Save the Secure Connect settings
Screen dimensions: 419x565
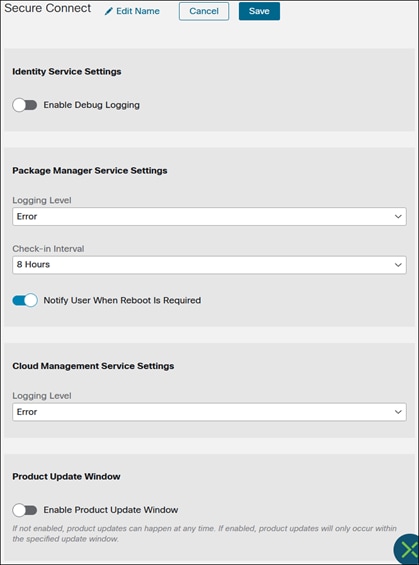tap(259, 11)
